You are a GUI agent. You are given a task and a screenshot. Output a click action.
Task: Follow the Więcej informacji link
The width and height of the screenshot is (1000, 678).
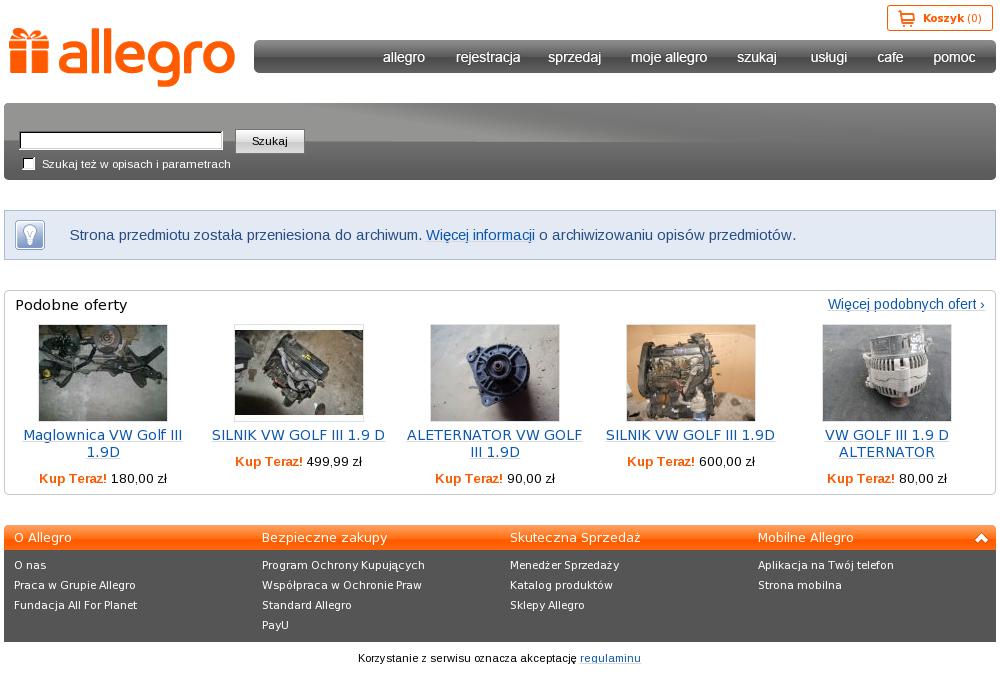pos(480,235)
